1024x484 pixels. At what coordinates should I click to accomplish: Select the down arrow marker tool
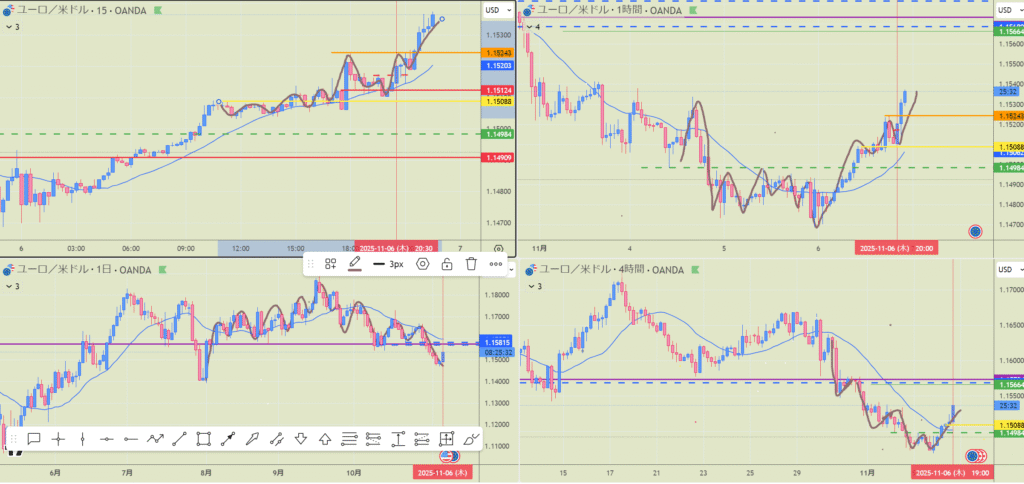tap(300, 438)
